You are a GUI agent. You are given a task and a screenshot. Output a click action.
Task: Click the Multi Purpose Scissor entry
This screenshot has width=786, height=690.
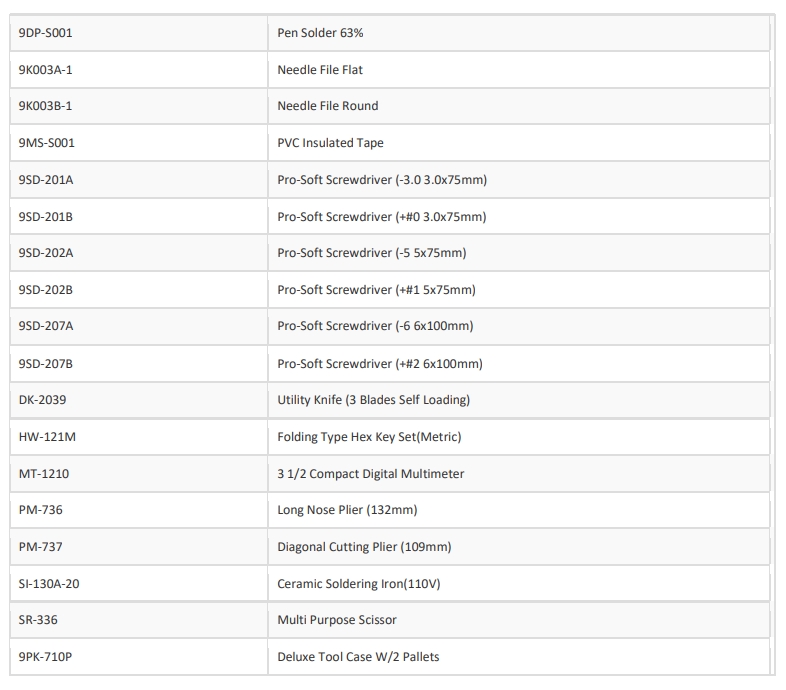[337, 620]
